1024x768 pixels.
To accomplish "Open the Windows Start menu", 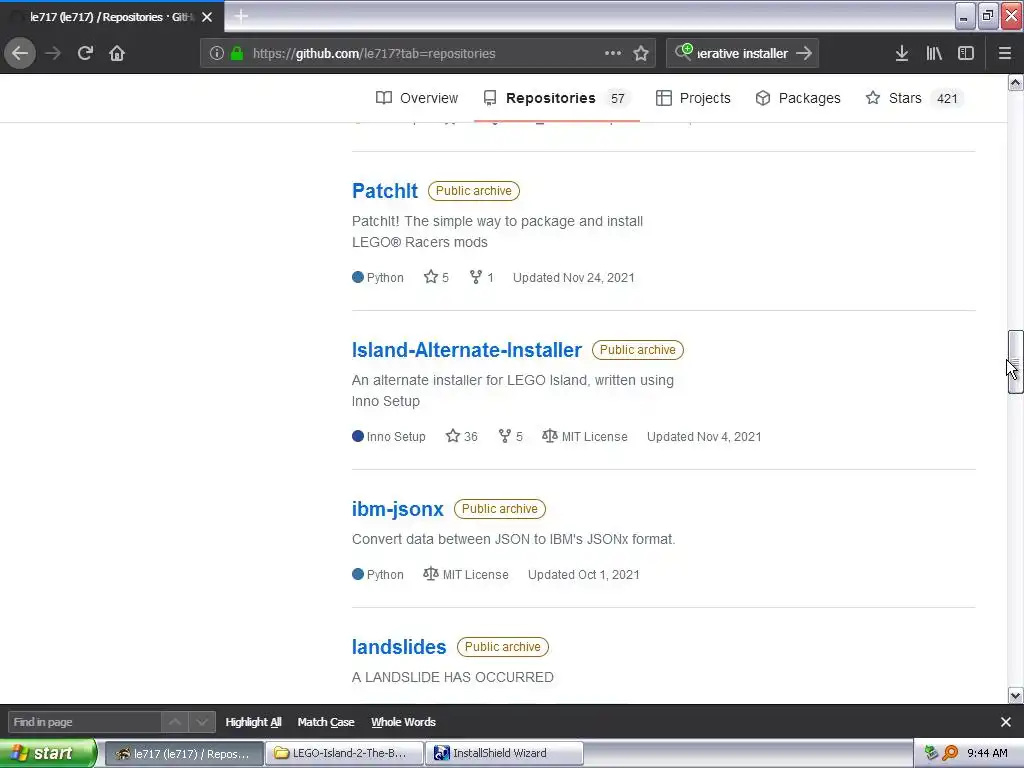I will pos(48,753).
